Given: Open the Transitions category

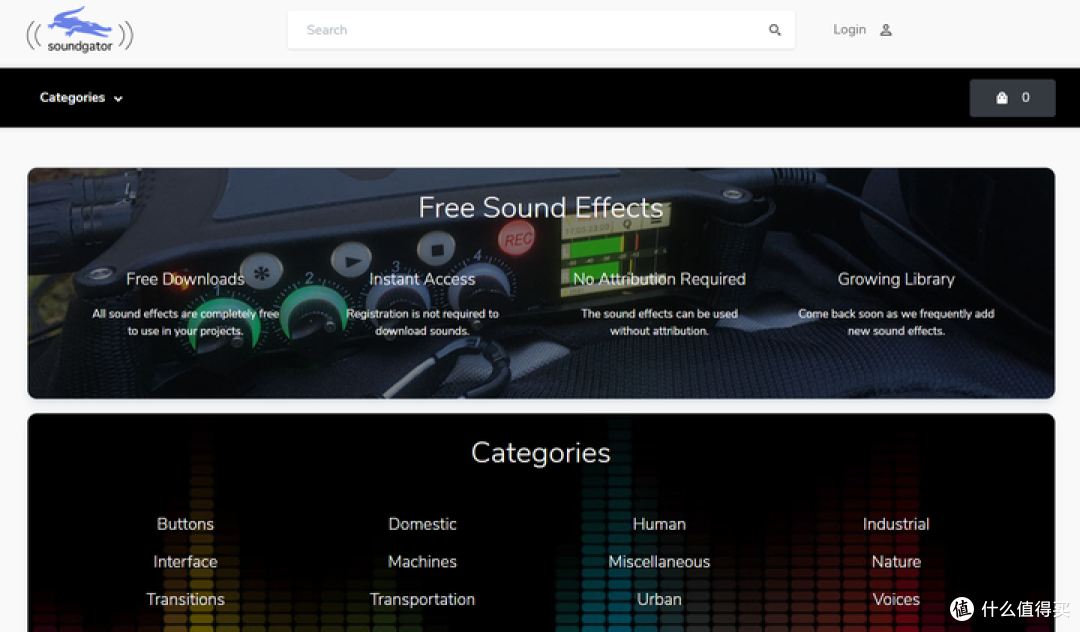Looking at the screenshot, I should coord(185,600).
